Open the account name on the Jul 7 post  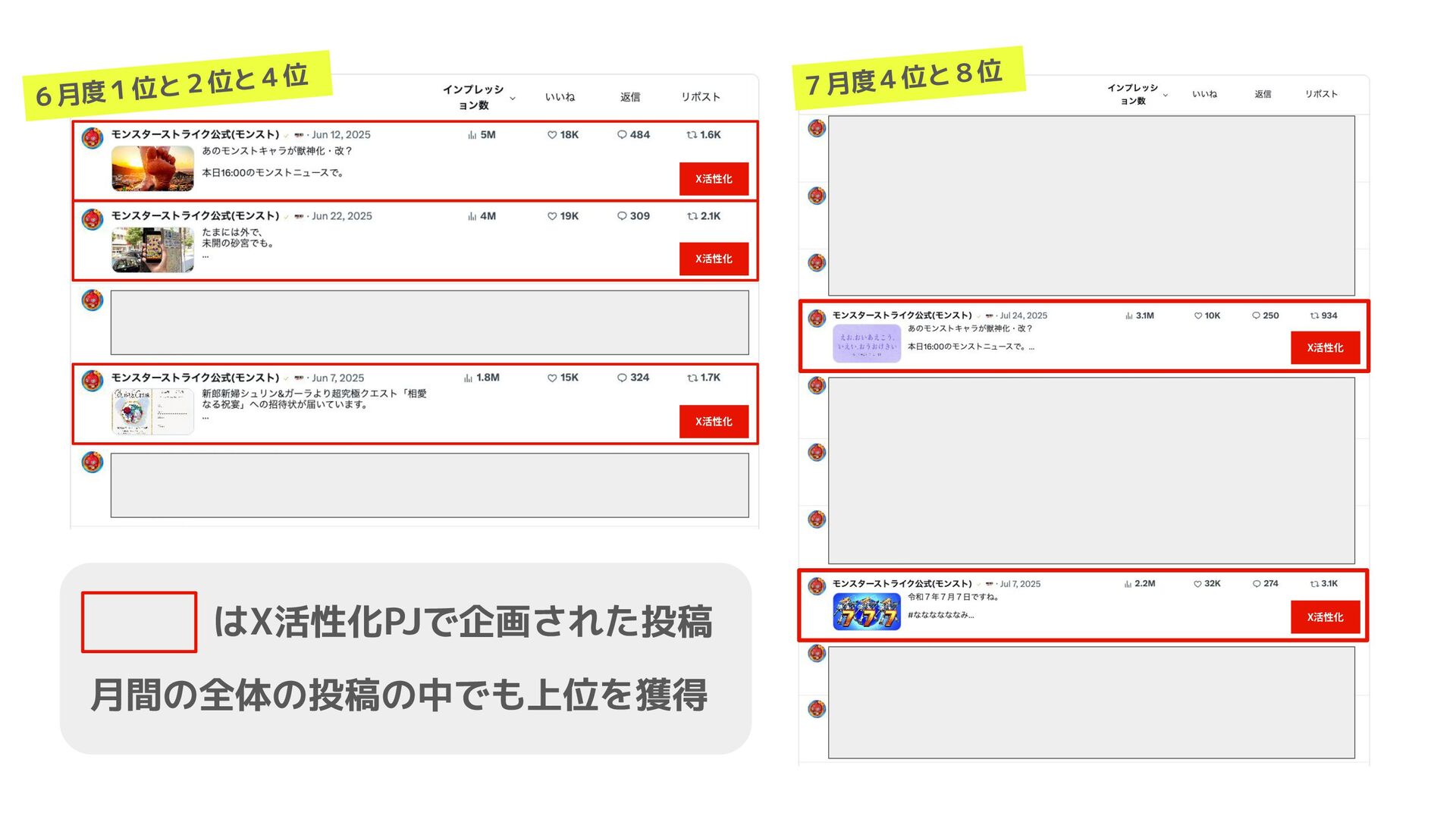902,584
